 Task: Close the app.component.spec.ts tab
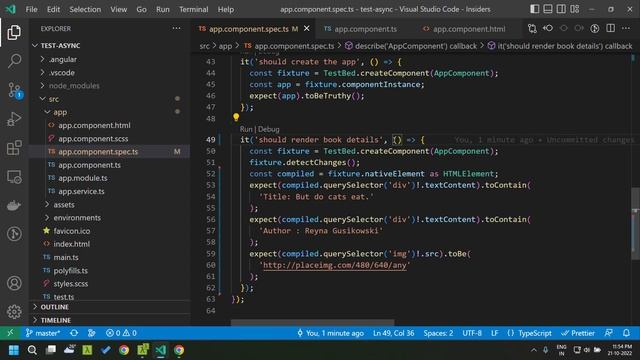click(x=307, y=29)
